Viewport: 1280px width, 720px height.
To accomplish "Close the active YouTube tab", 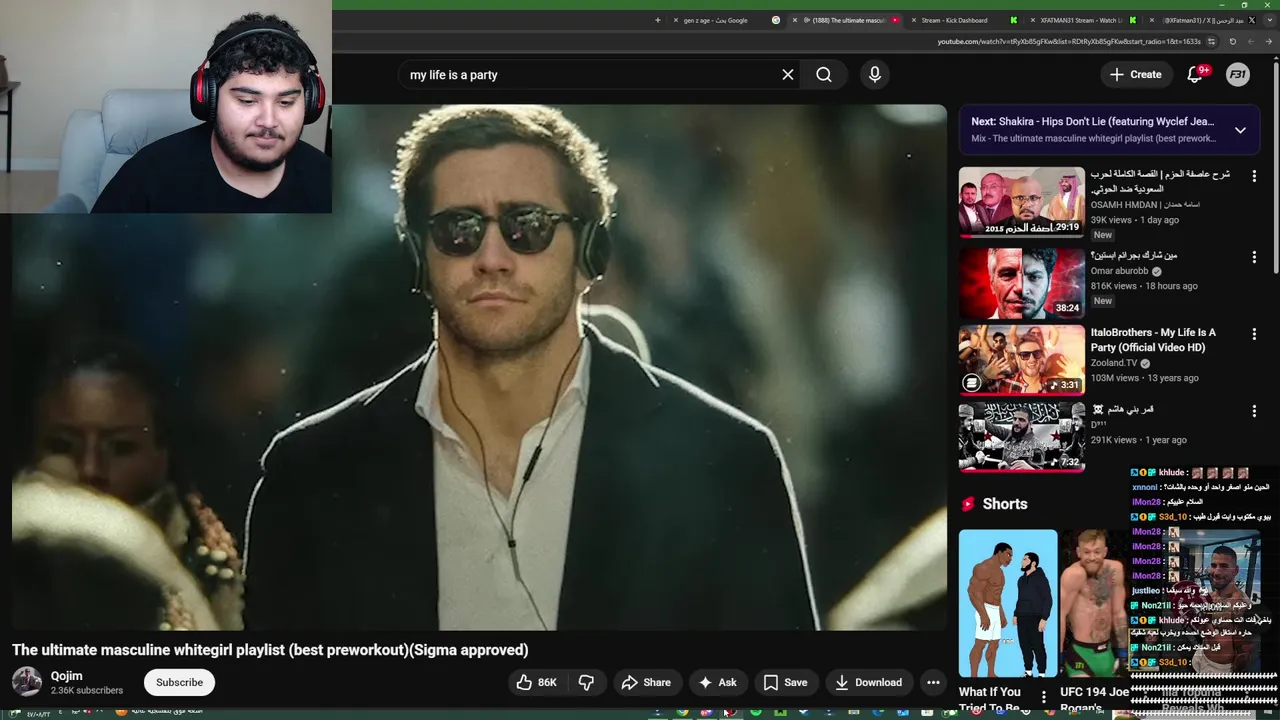I will click(x=795, y=20).
